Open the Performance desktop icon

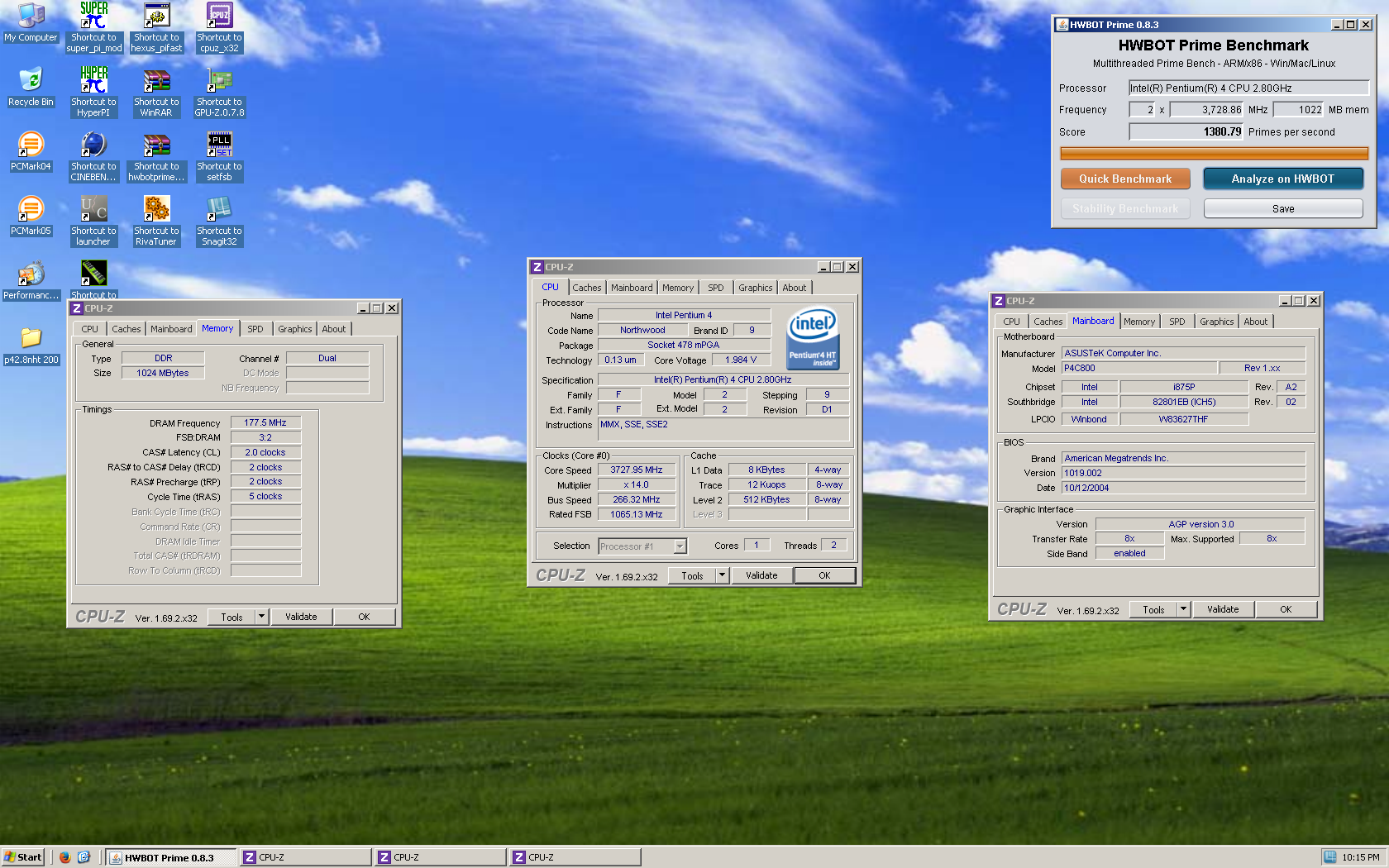[x=31, y=280]
